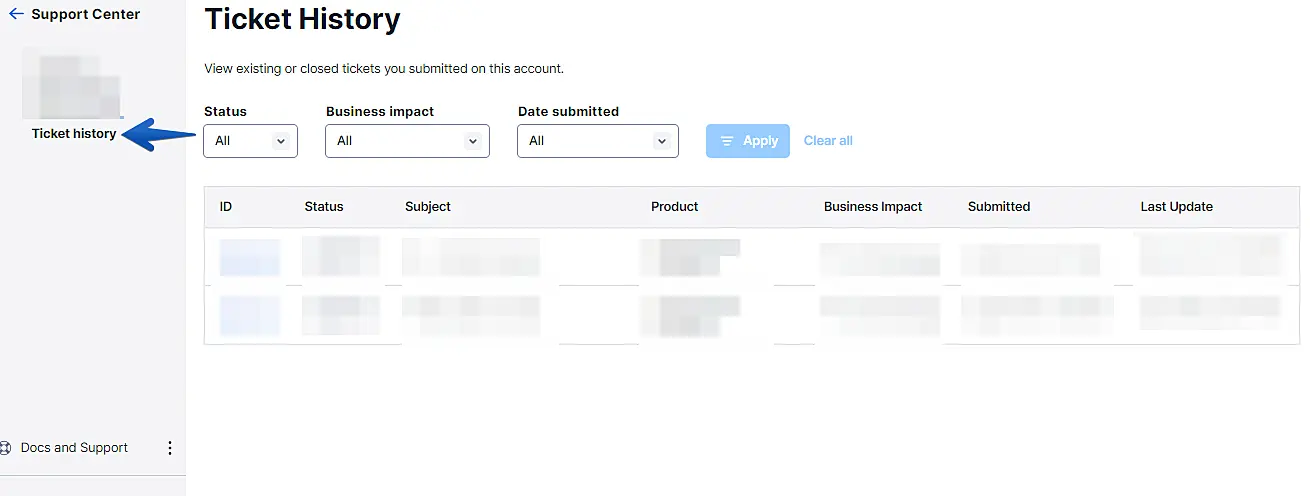
Task: Expand the Status filter dropdown
Action: point(250,141)
